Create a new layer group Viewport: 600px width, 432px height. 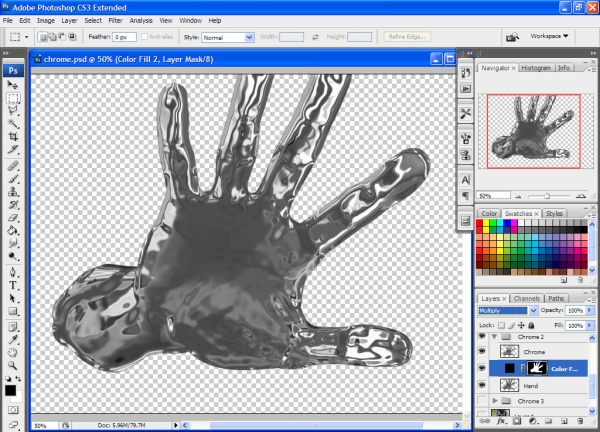[548, 421]
